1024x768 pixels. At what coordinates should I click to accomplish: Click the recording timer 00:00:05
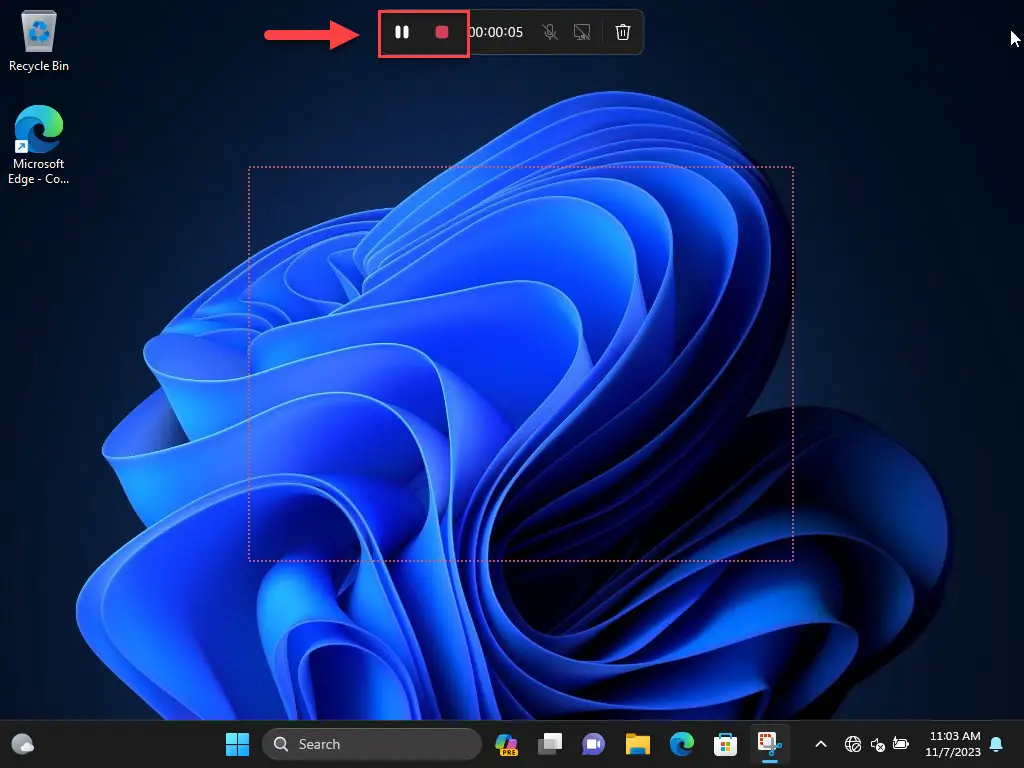(x=496, y=32)
